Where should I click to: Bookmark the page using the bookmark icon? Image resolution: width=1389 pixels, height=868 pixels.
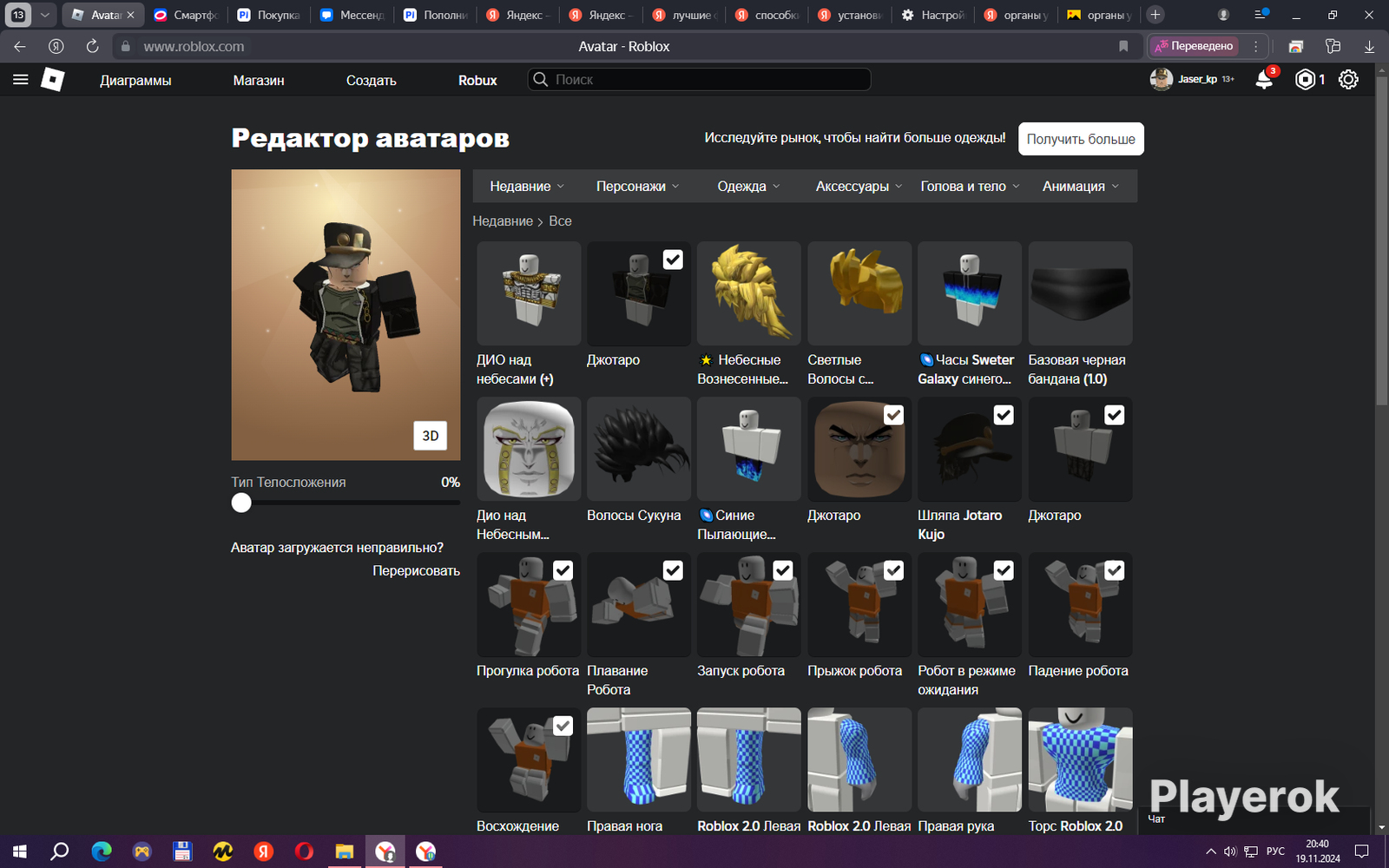(x=1123, y=47)
